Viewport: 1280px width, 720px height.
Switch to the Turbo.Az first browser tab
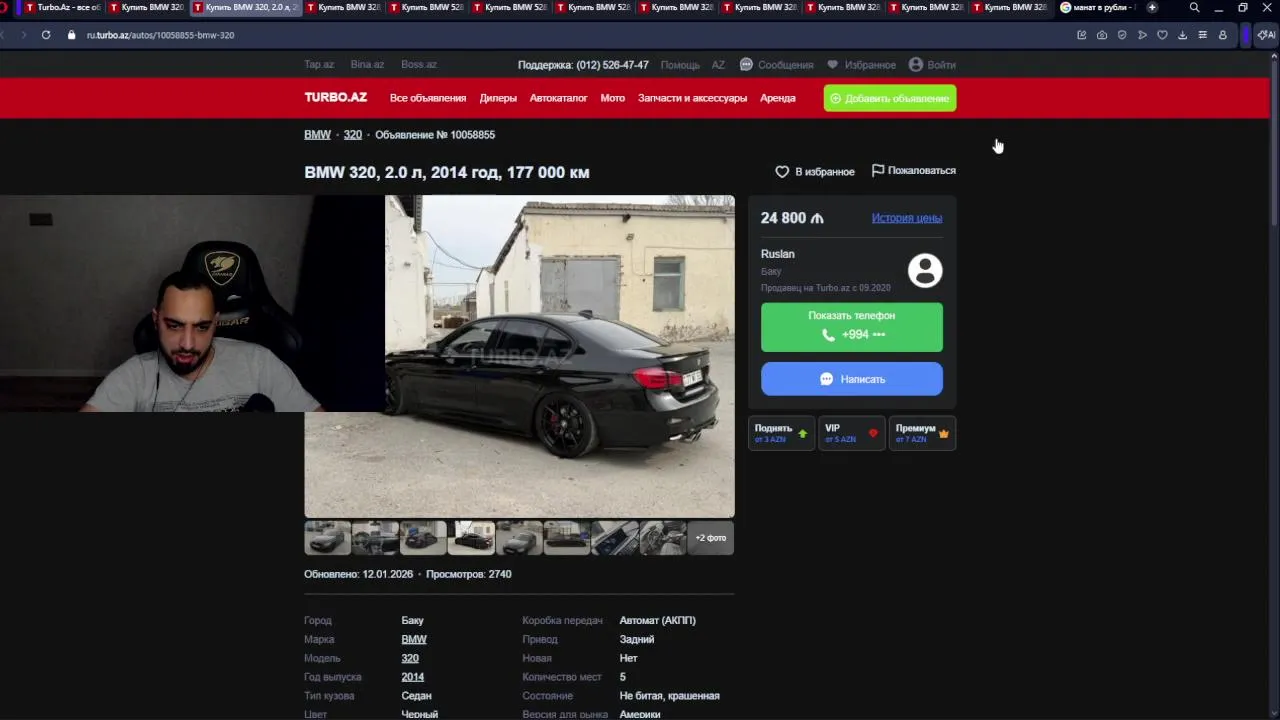pyautogui.click(x=62, y=7)
